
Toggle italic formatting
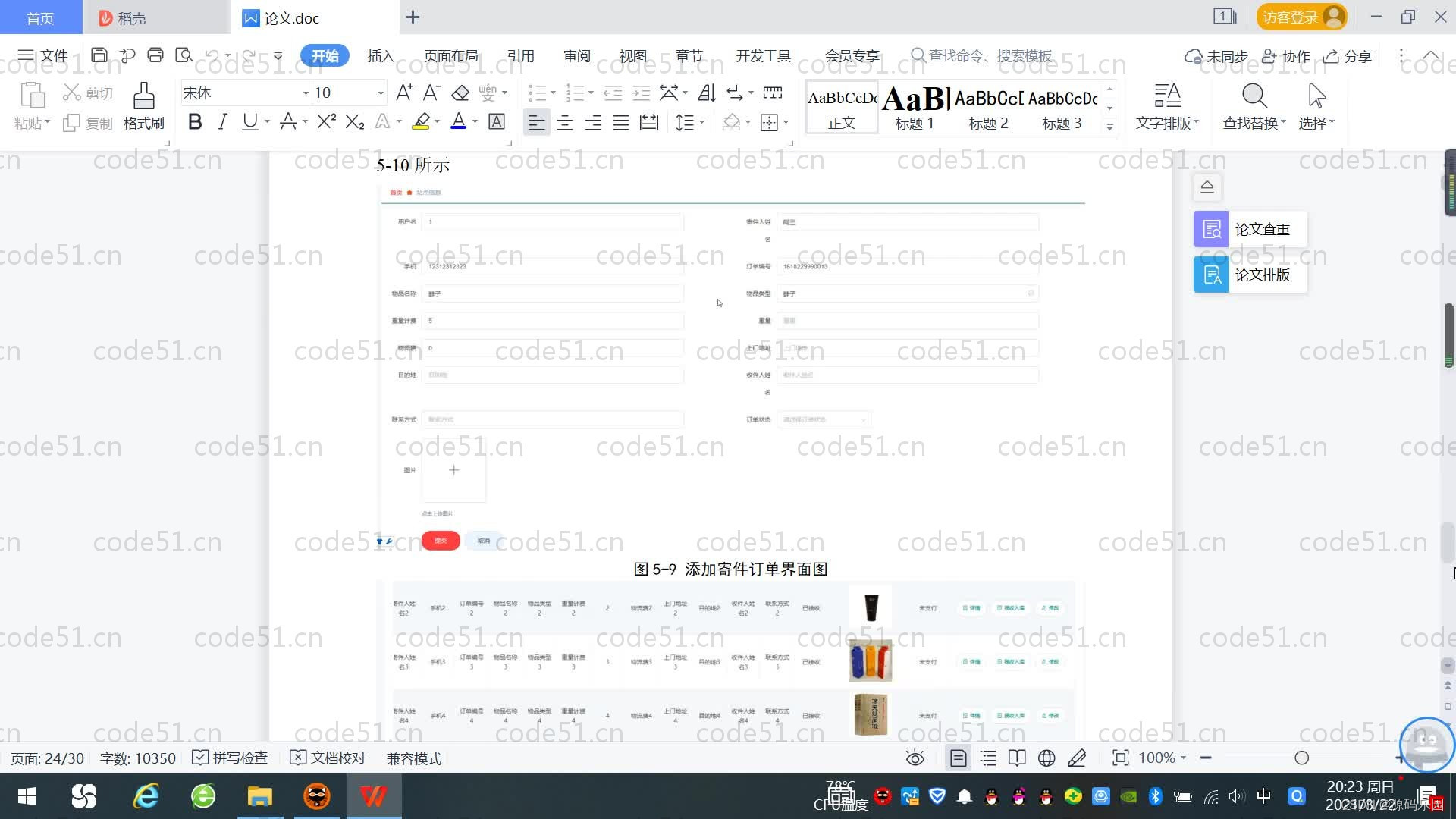pos(222,121)
